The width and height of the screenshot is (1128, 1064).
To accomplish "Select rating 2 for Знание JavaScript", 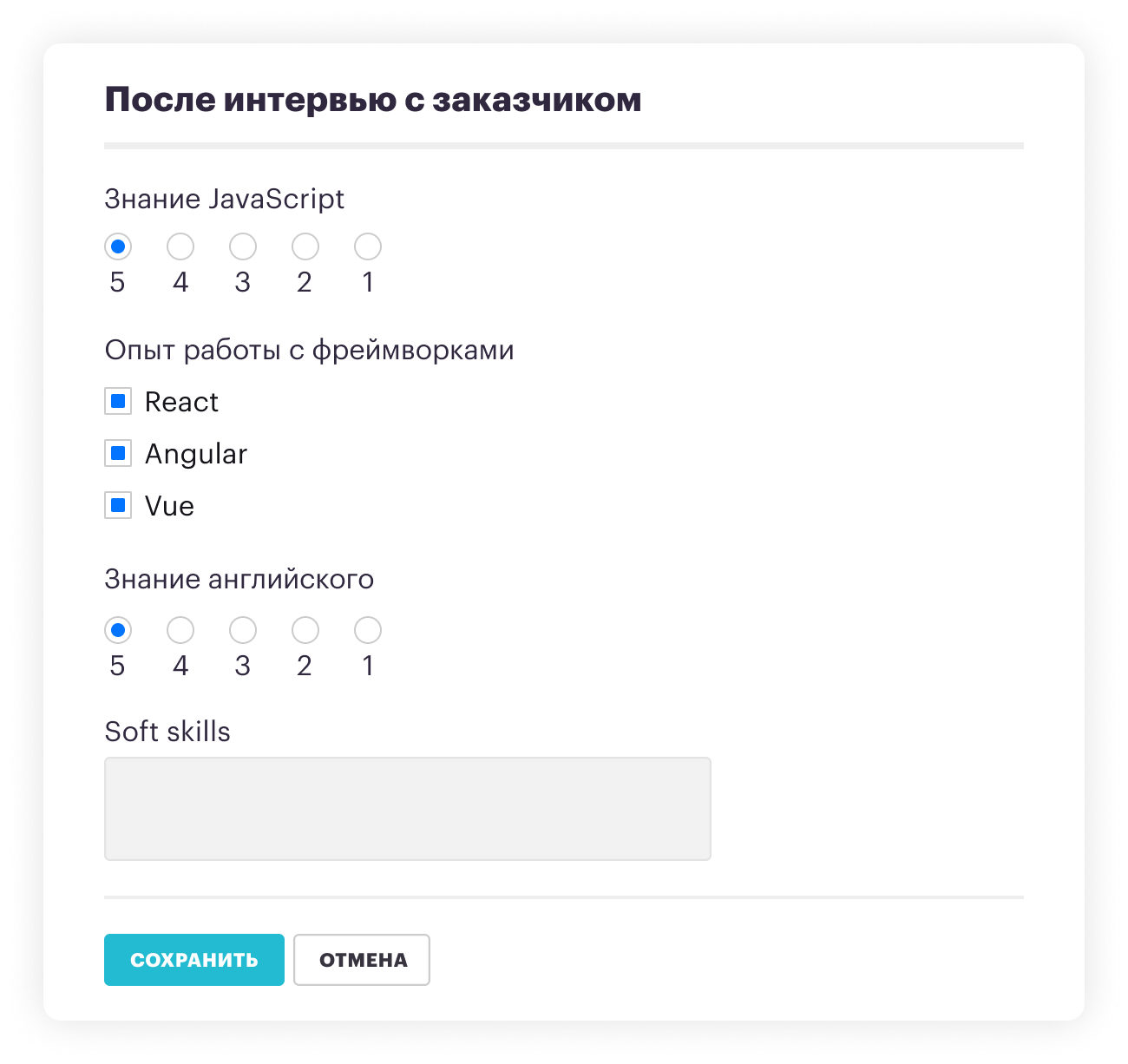I will [305, 246].
